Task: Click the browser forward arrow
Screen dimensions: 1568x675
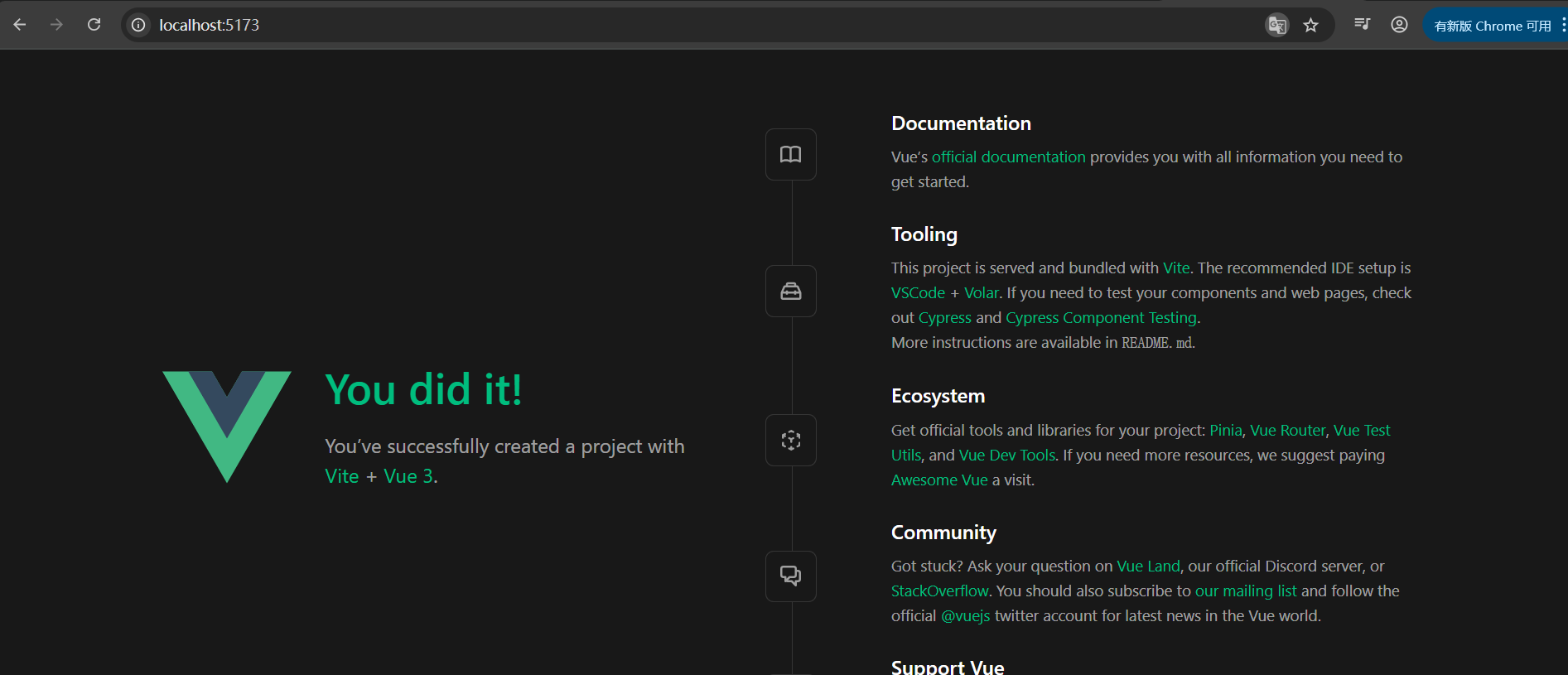Action: click(56, 25)
